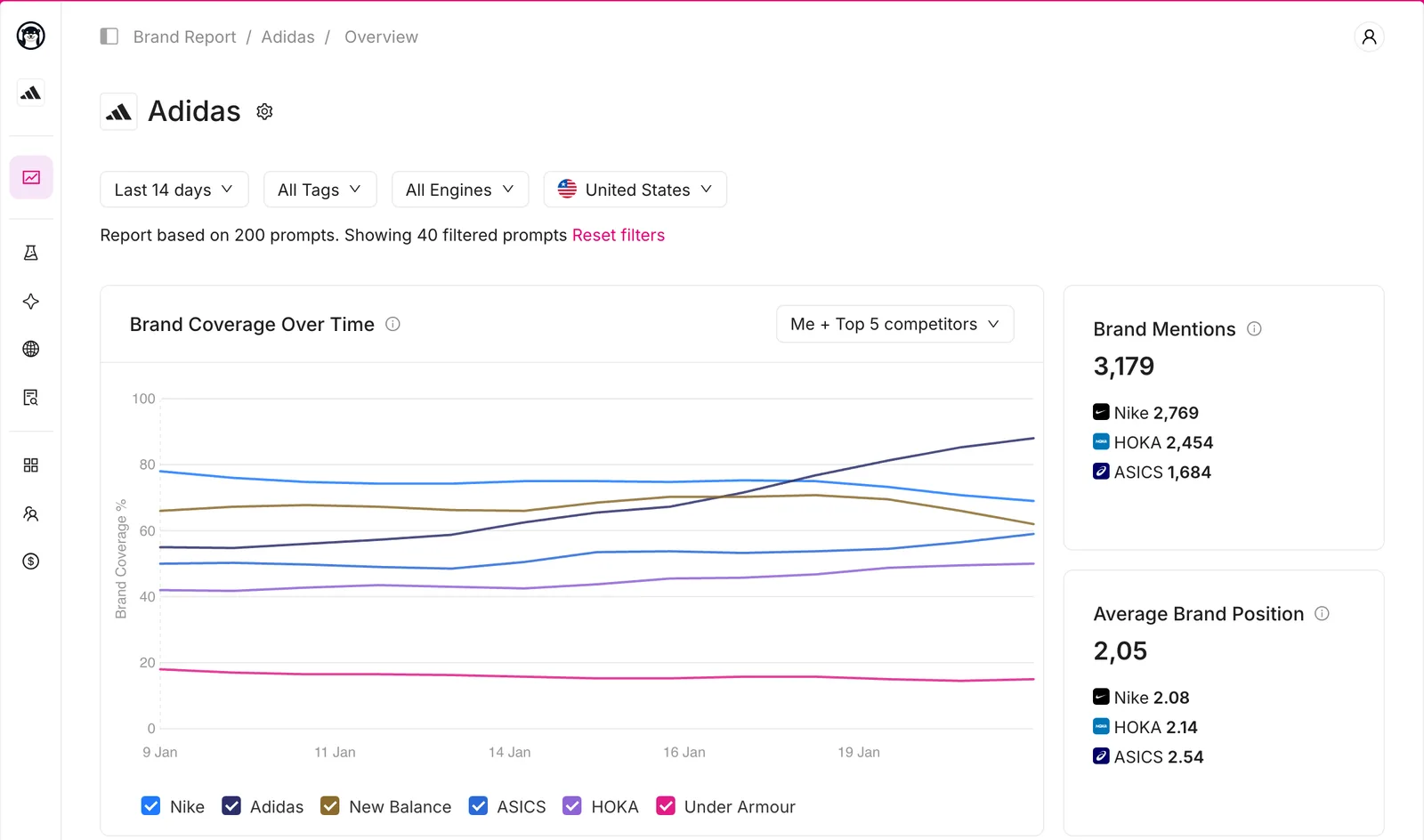Open the globe sidebar icon
Image resolution: width=1424 pixels, height=840 pixels.
pyautogui.click(x=31, y=349)
